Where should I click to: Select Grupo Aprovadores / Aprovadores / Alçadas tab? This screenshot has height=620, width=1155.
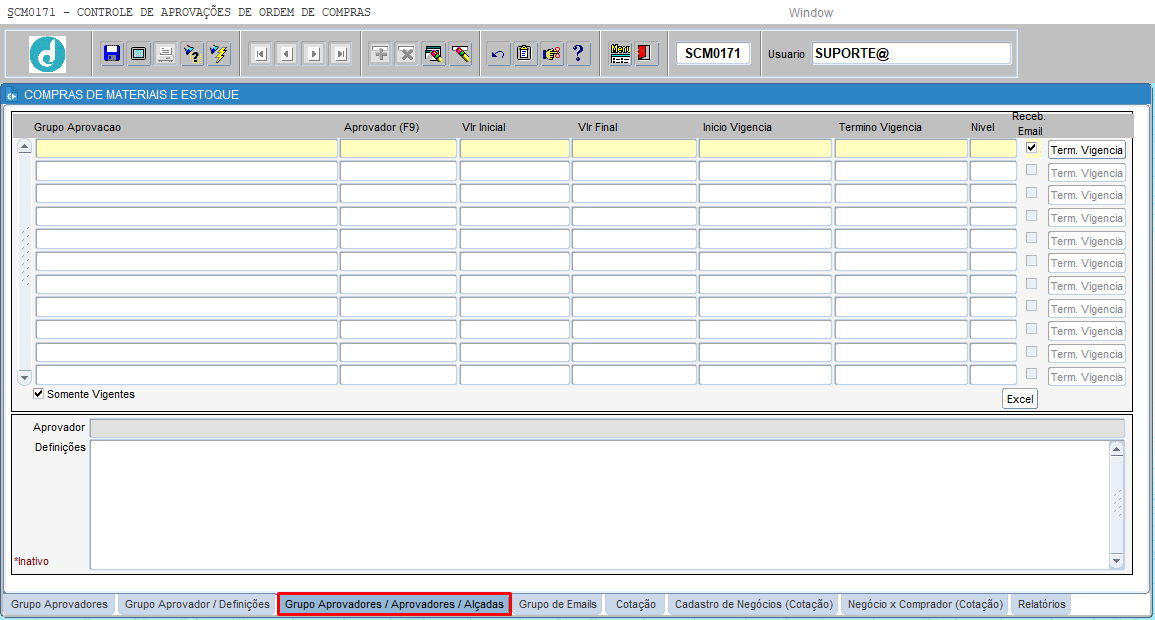tap(395, 605)
